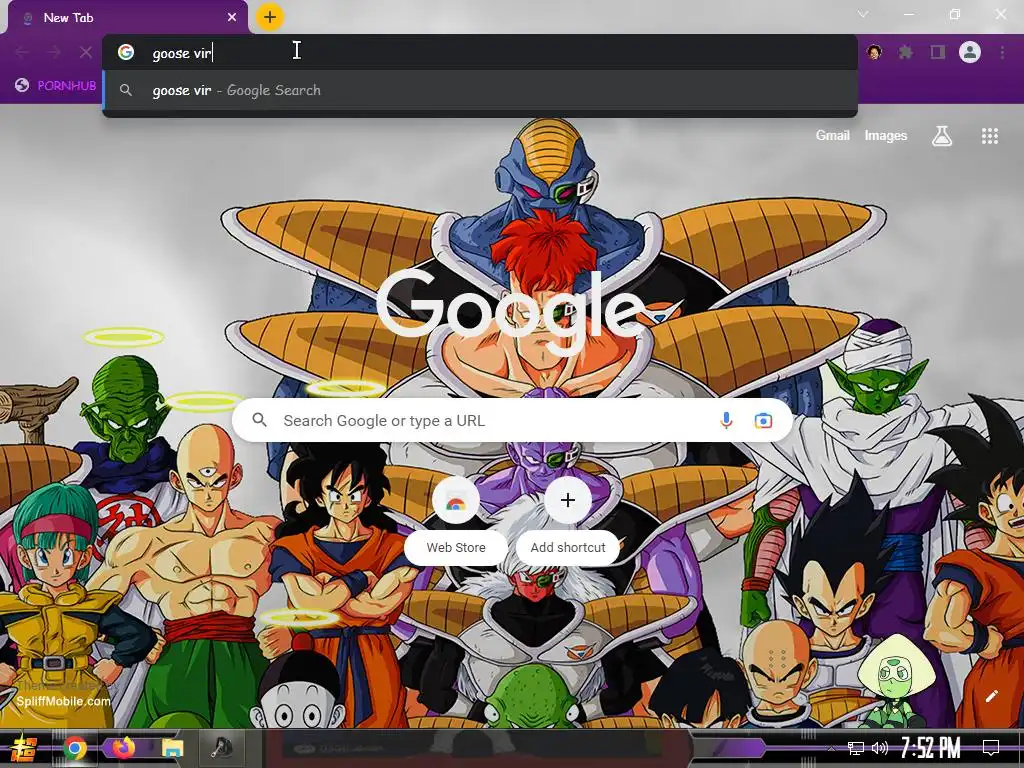
Task: Open the Start menu icon on the taskbar
Action: click(24, 748)
